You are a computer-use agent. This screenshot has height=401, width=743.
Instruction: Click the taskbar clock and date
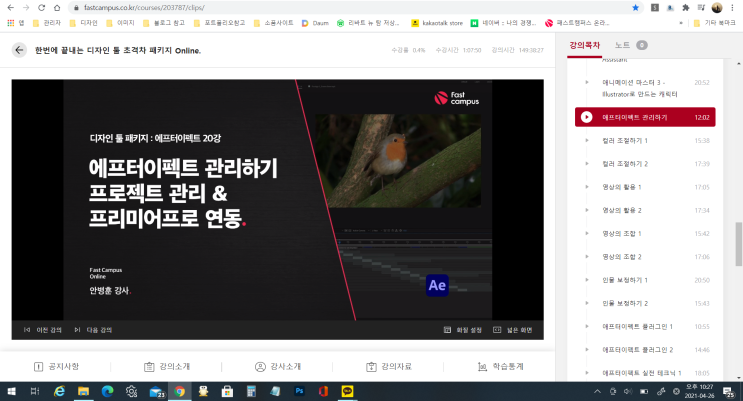(699, 392)
